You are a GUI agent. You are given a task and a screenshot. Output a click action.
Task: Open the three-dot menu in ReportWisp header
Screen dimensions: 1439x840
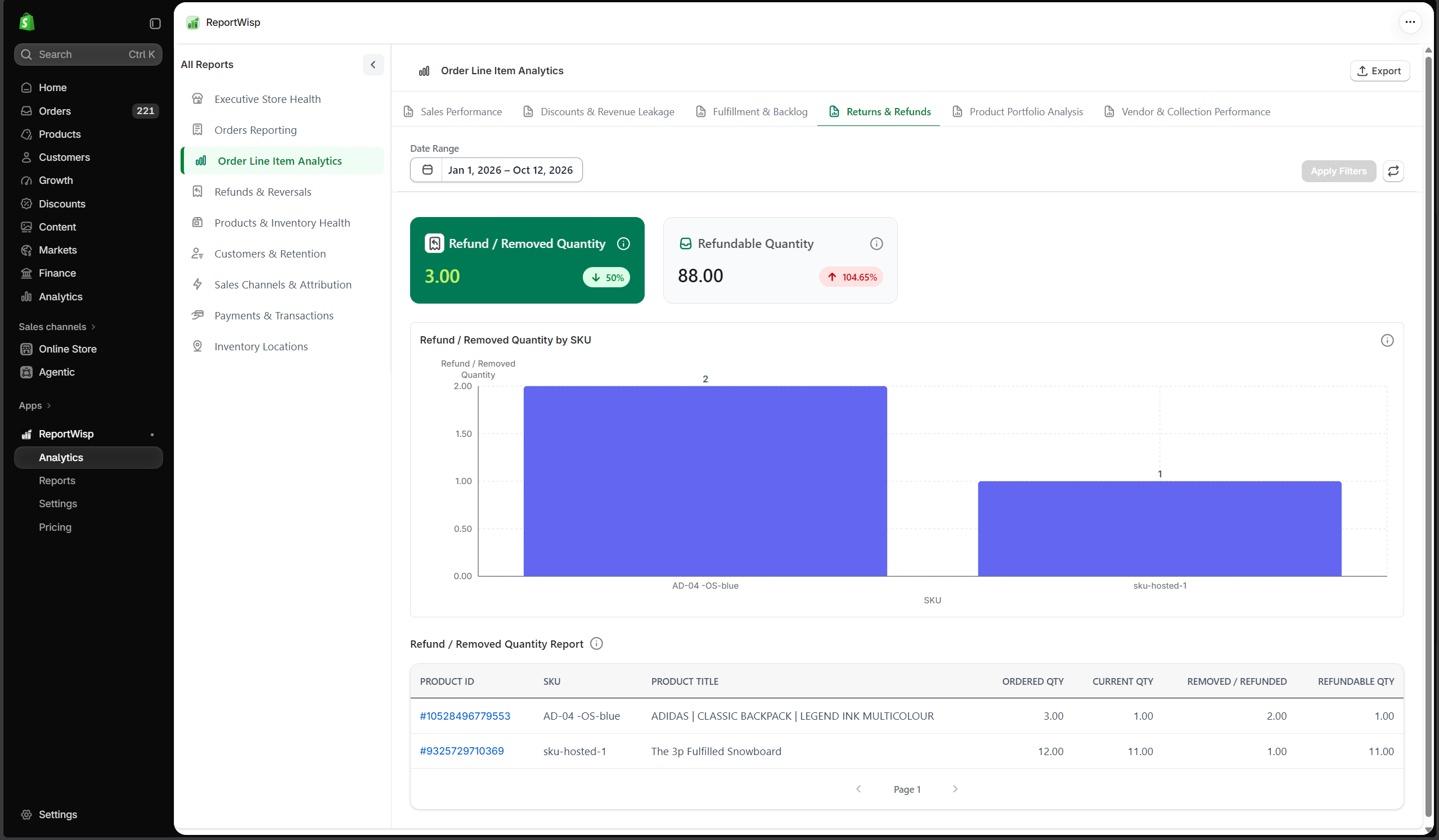click(x=1410, y=22)
